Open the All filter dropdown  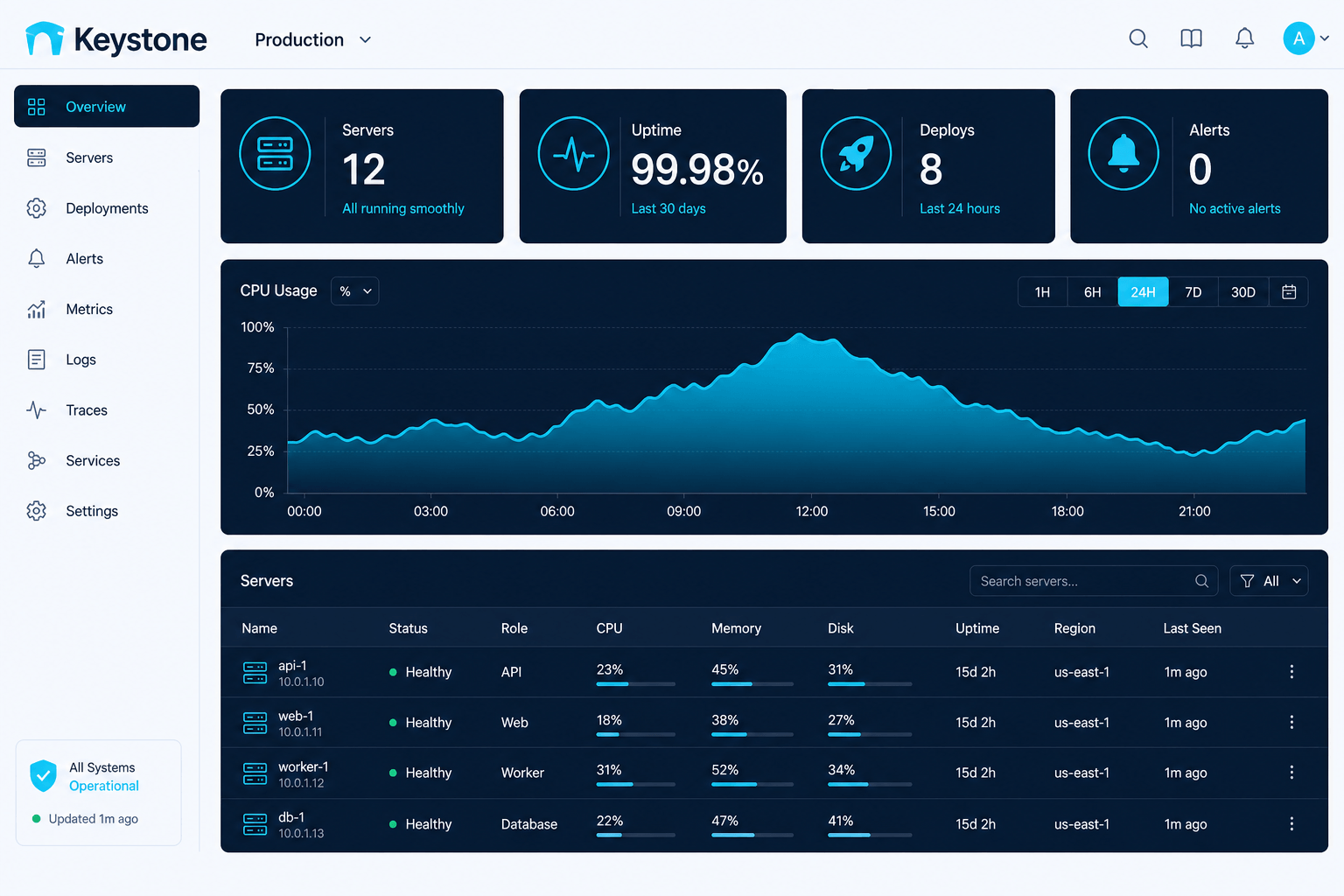click(x=1269, y=581)
